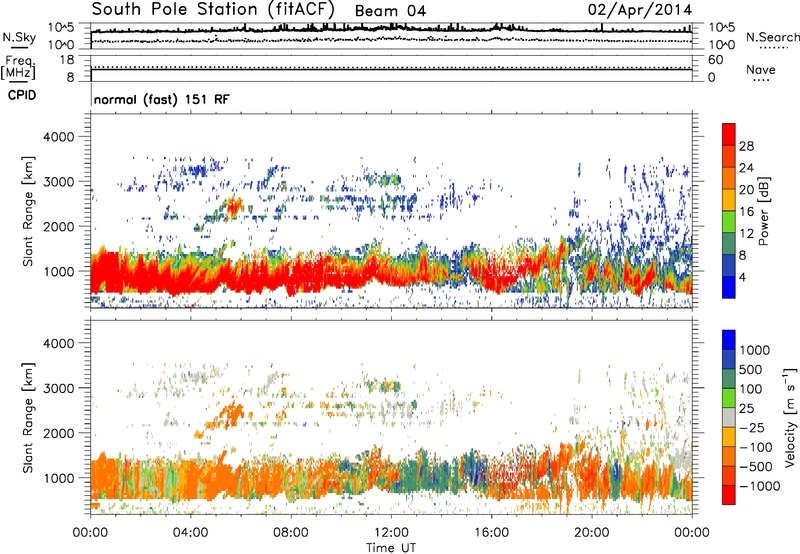800x554 pixels.
Task: Click the "Slant Range [km]" label of power panel
Action: coord(28,211)
